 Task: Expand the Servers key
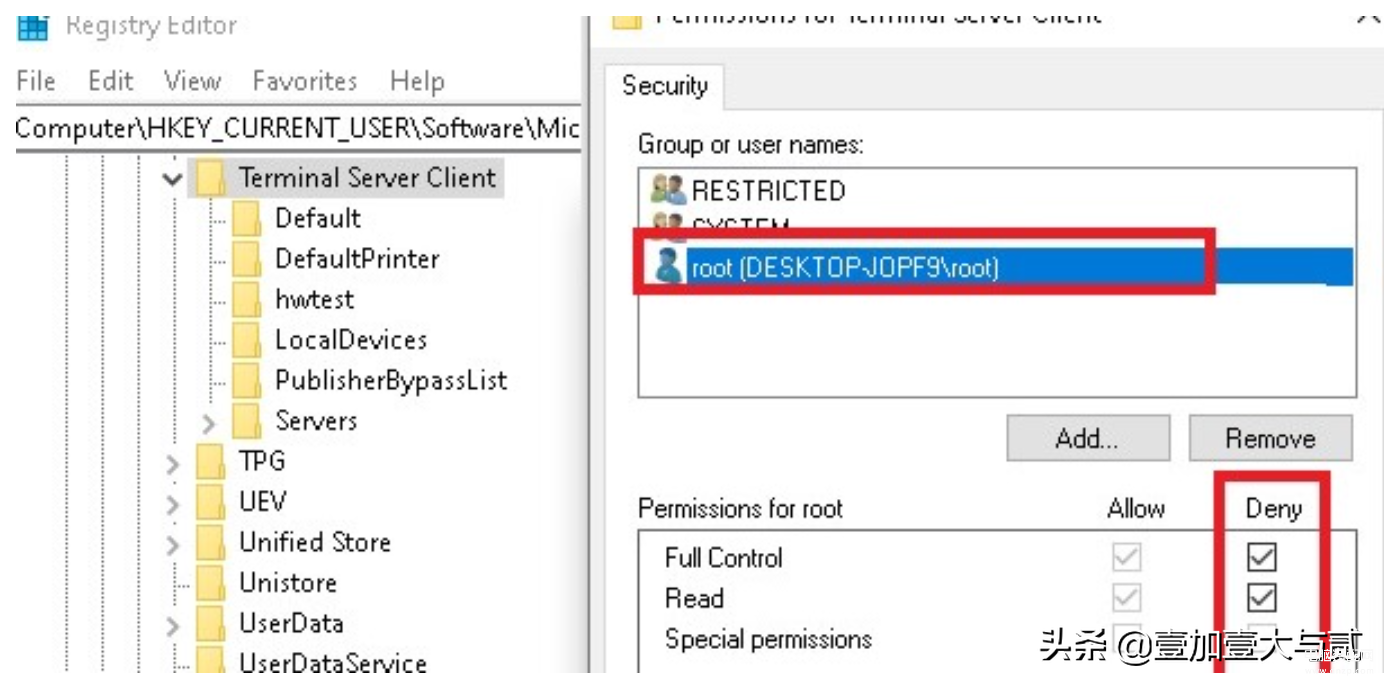(208, 423)
